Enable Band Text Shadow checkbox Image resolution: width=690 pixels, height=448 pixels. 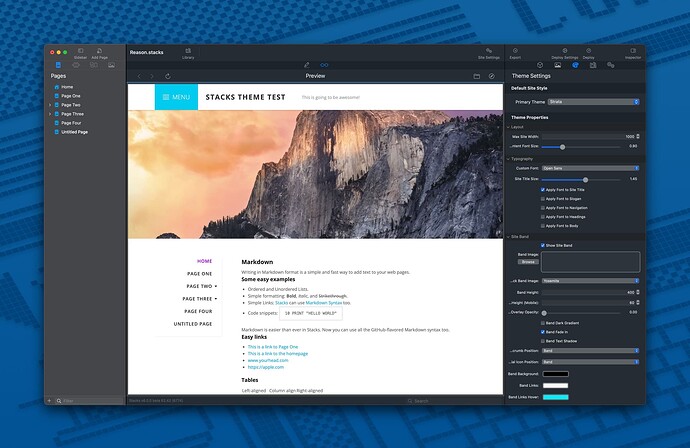point(543,341)
